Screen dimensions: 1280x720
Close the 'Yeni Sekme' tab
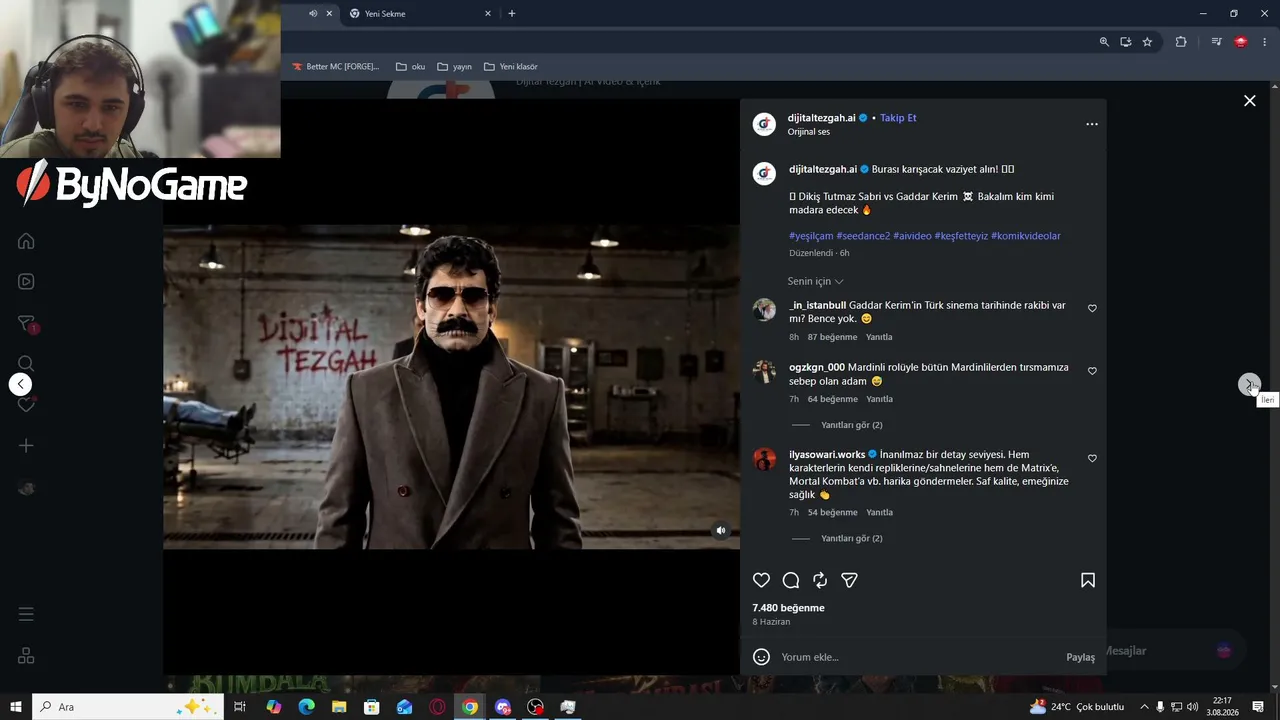point(488,14)
